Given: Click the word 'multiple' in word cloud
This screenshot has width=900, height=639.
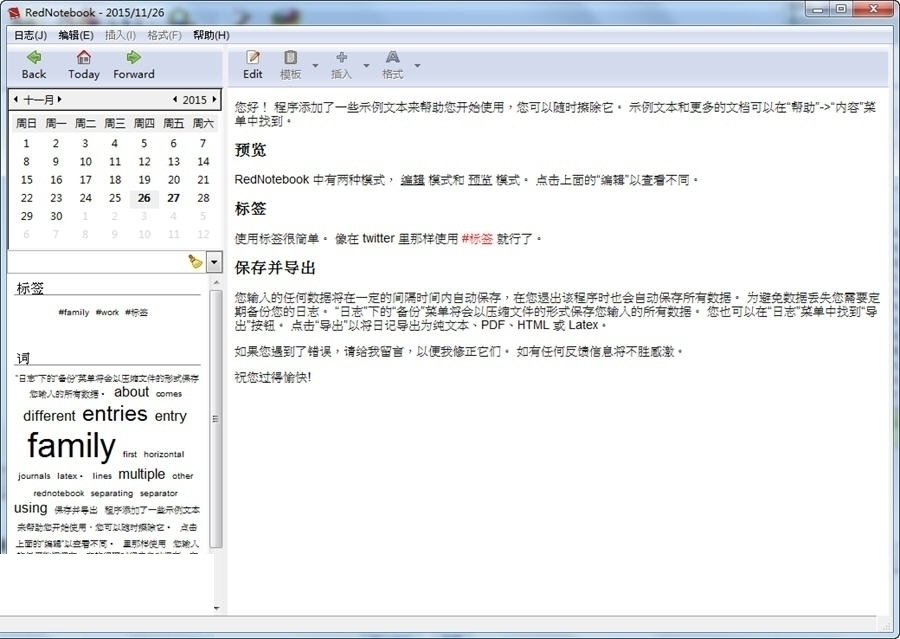Looking at the screenshot, I should 142,474.
